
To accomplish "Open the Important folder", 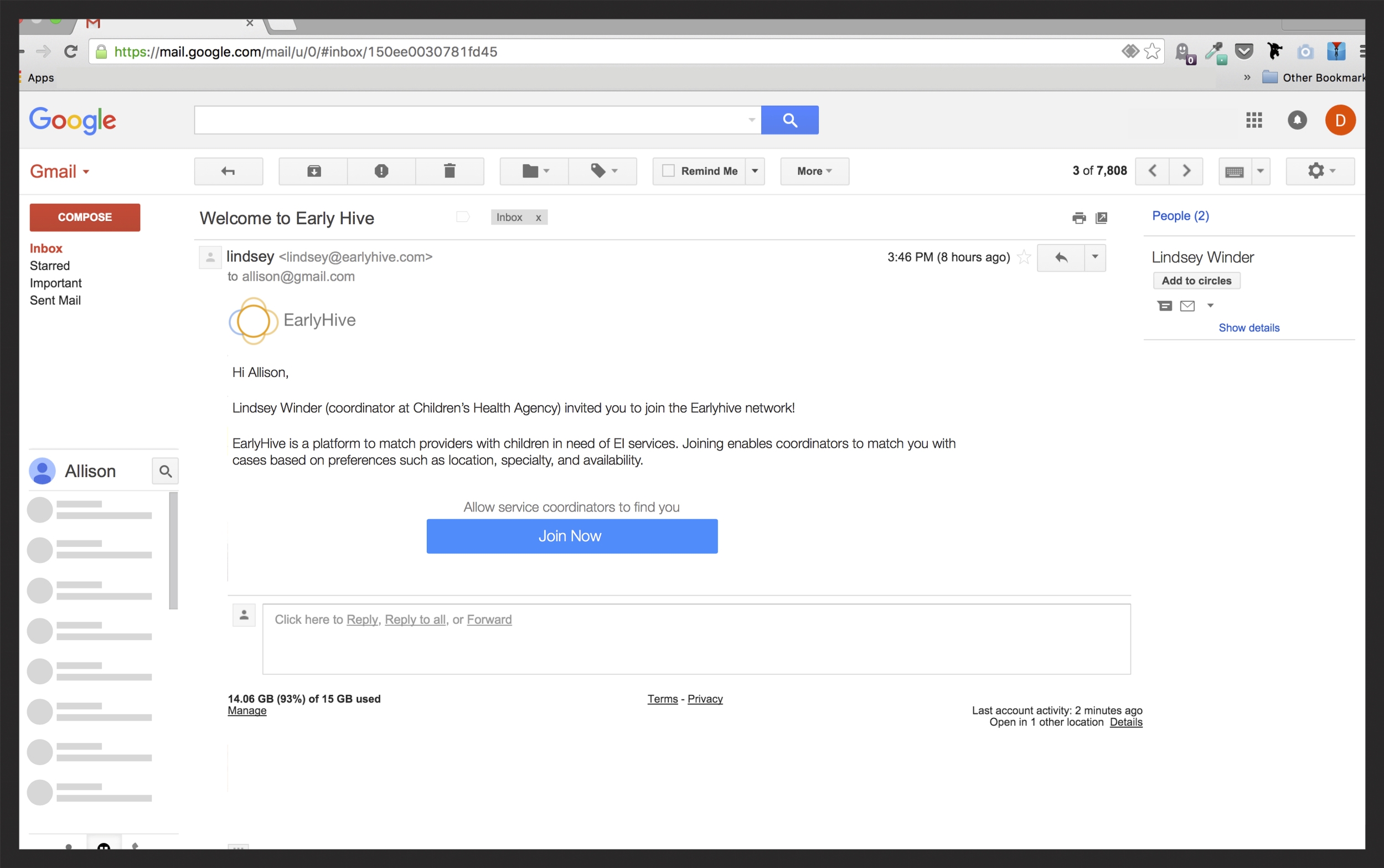I will pyautogui.click(x=56, y=283).
